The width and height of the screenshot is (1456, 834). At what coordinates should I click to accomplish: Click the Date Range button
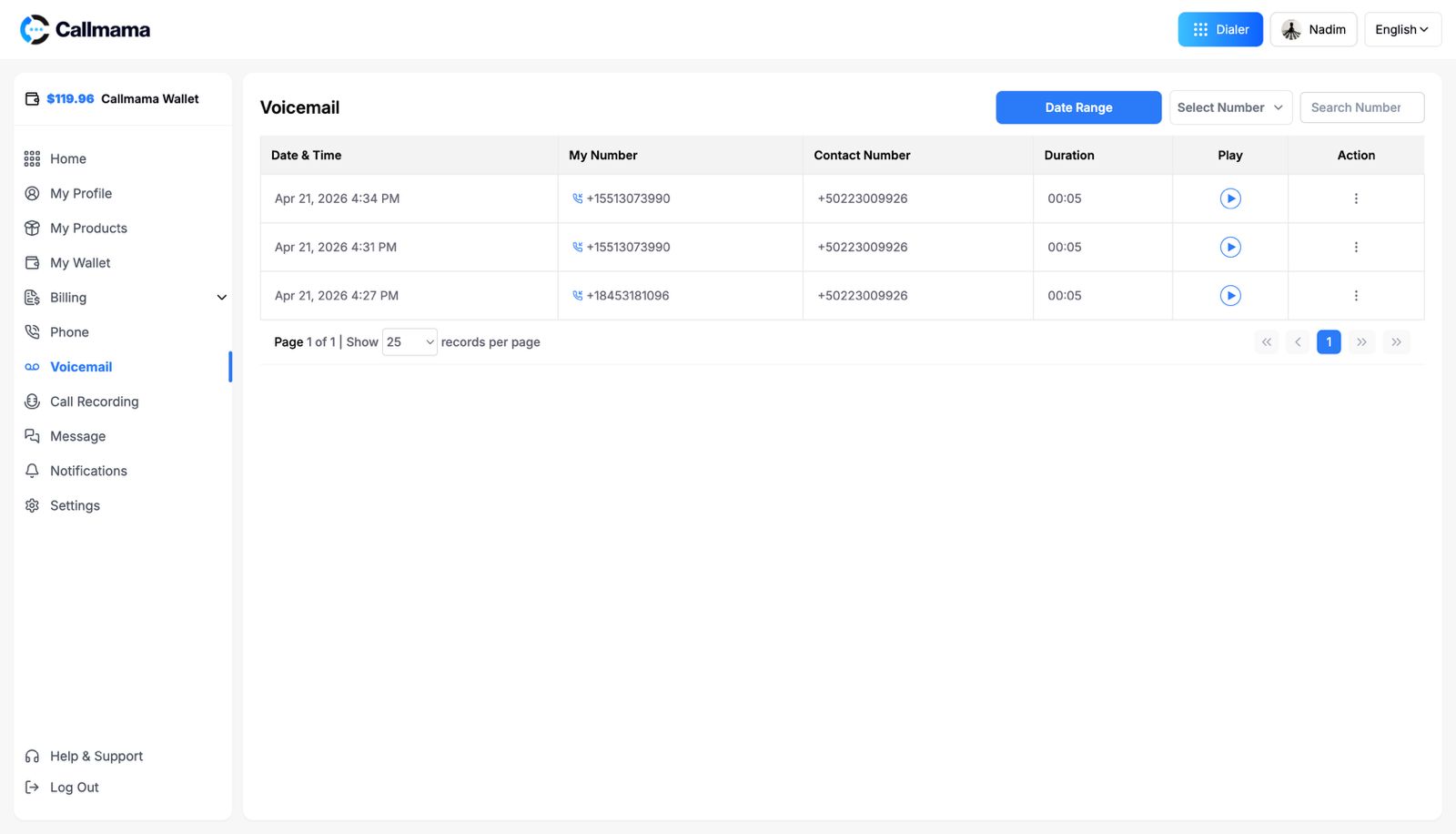pyautogui.click(x=1078, y=107)
